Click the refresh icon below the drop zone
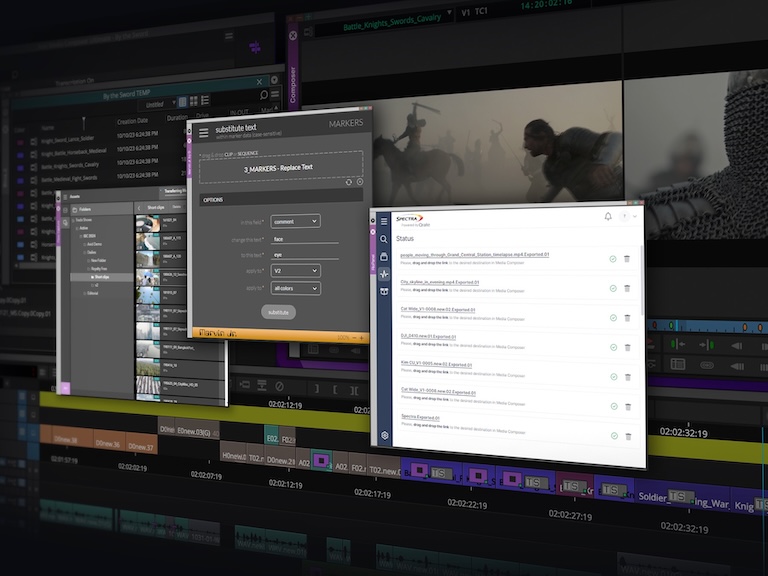 pyautogui.click(x=349, y=182)
